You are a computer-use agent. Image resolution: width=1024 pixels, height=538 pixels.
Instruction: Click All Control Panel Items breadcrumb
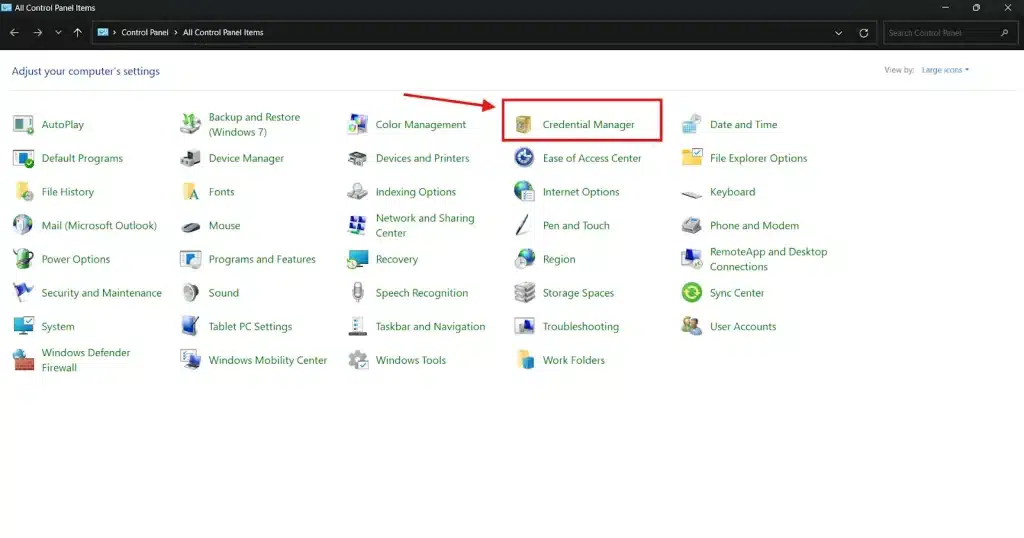(223, 32)
